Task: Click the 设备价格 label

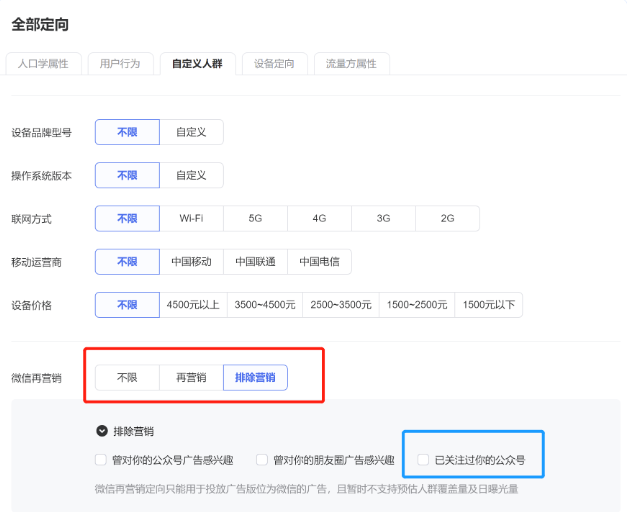Action: [32, 306]
